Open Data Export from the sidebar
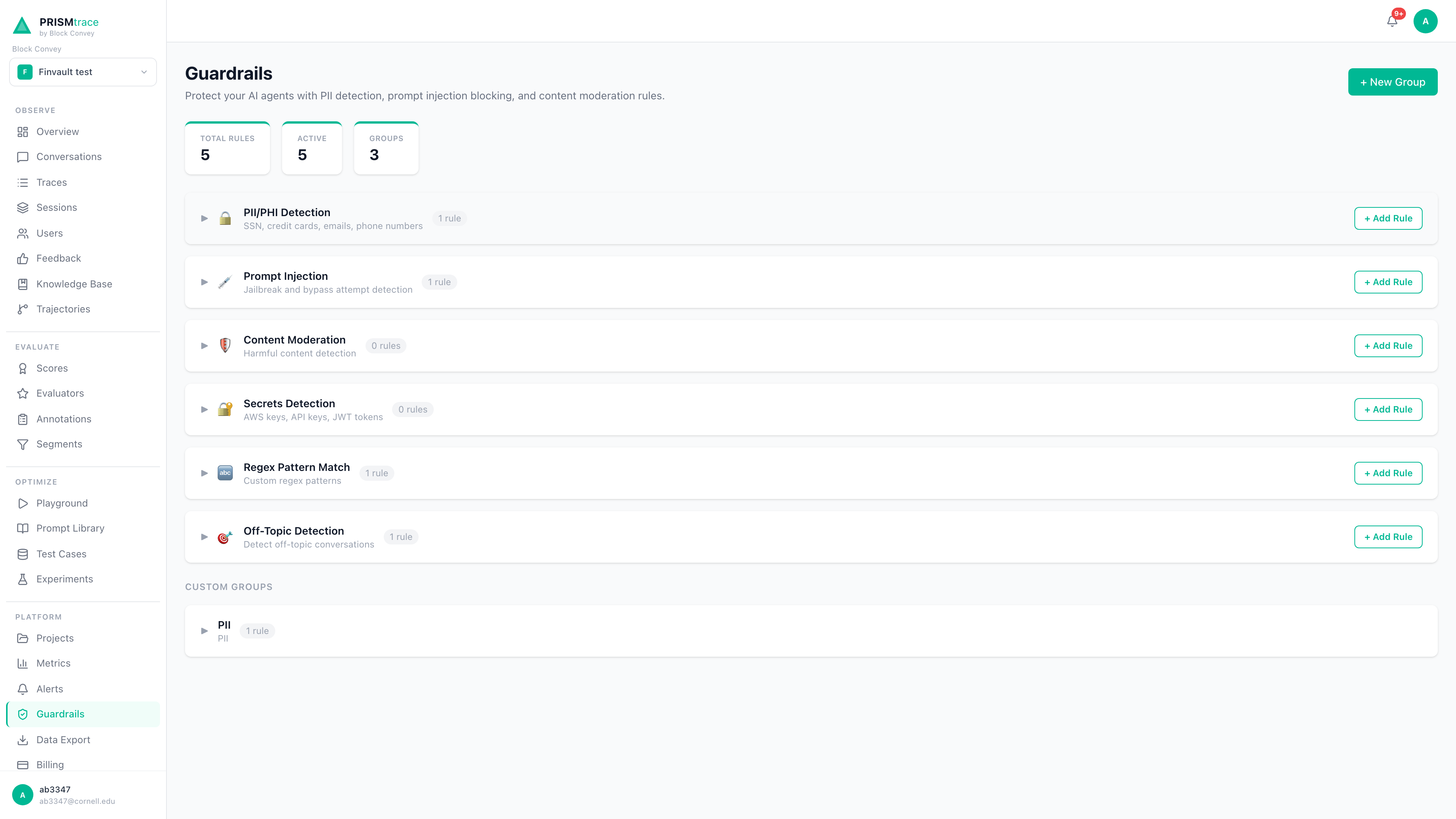 [83, 740]
